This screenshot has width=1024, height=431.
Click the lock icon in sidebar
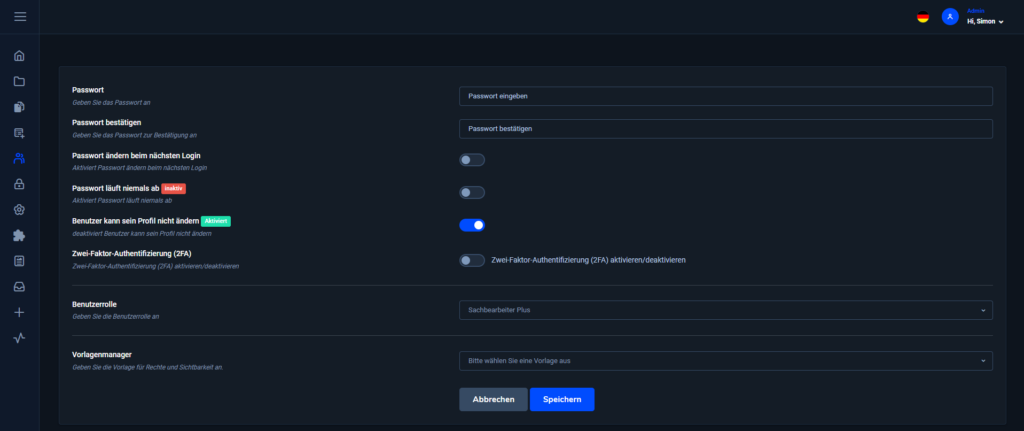[19, 184]
